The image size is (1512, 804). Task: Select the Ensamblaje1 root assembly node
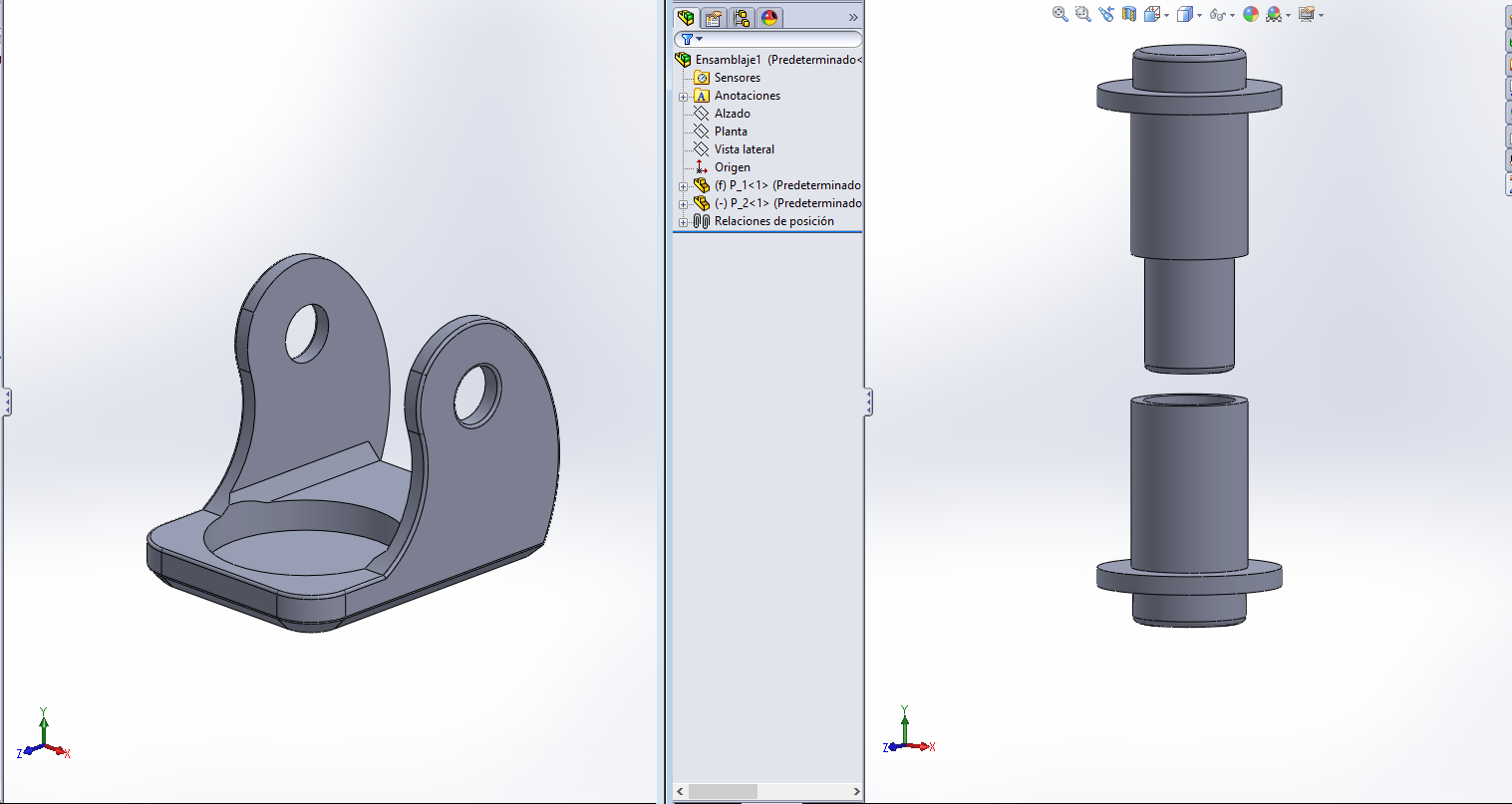point(768,60)
